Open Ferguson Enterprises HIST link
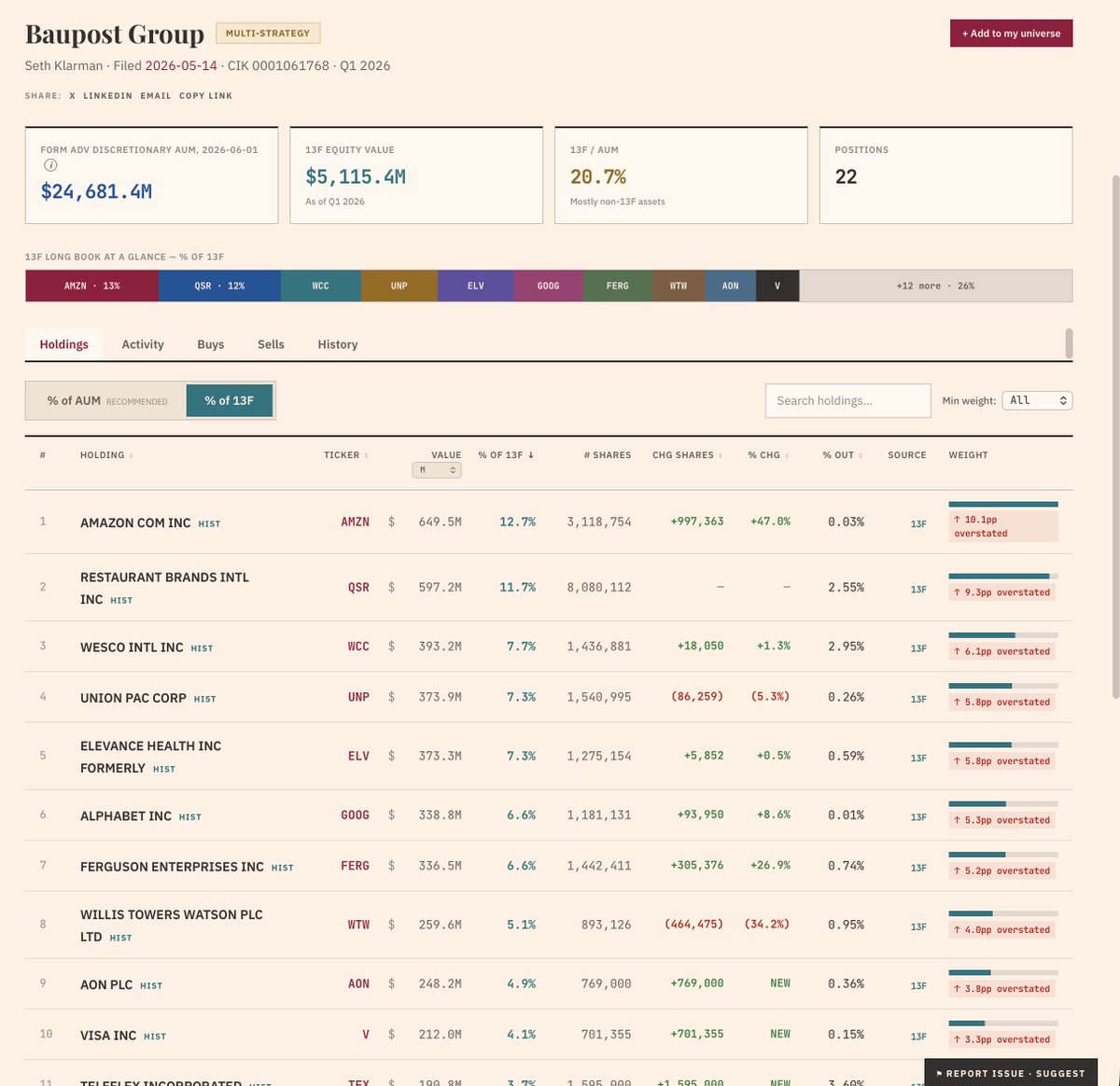 coord(282,868)
